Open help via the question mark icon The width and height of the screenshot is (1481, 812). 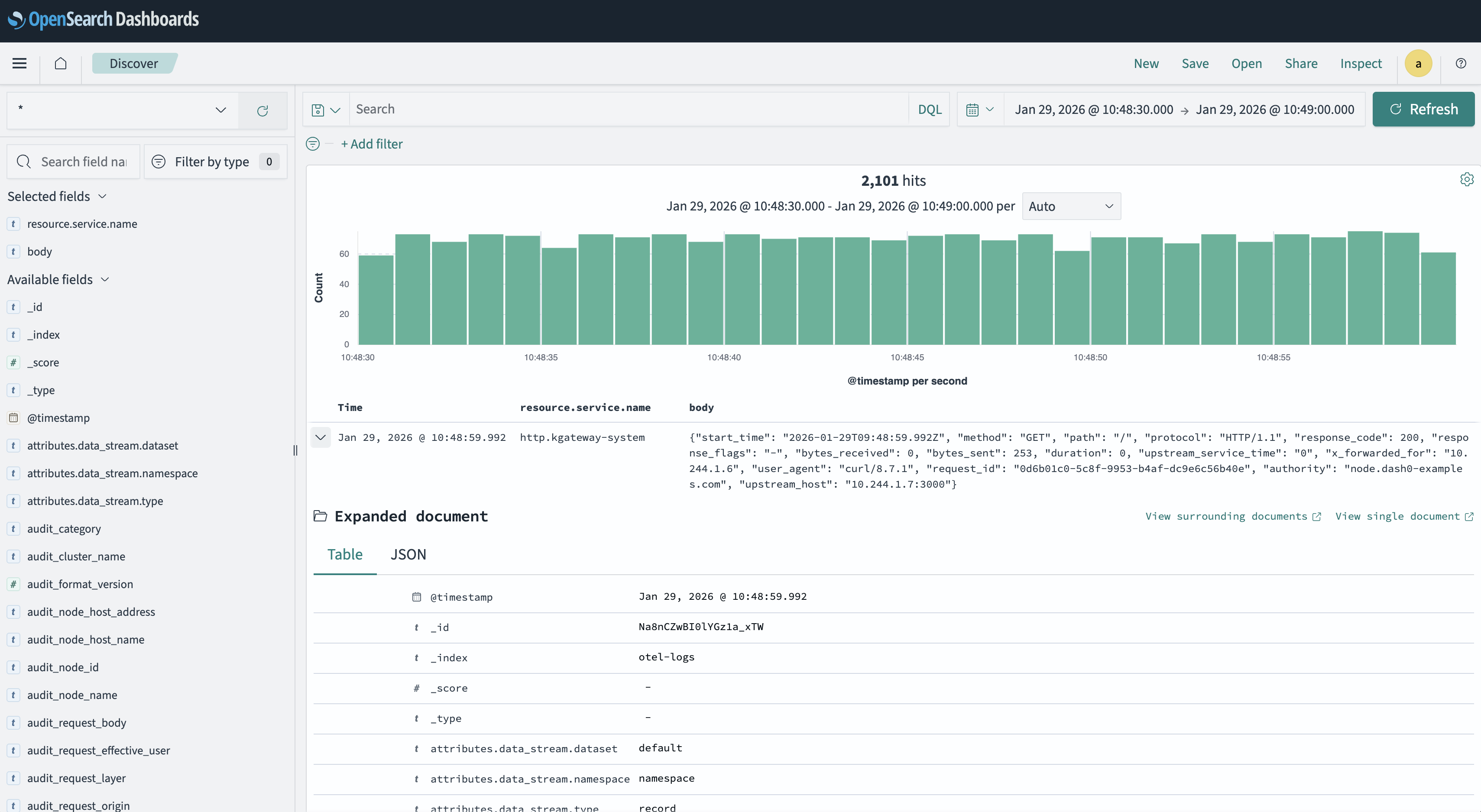[1461, 63]
